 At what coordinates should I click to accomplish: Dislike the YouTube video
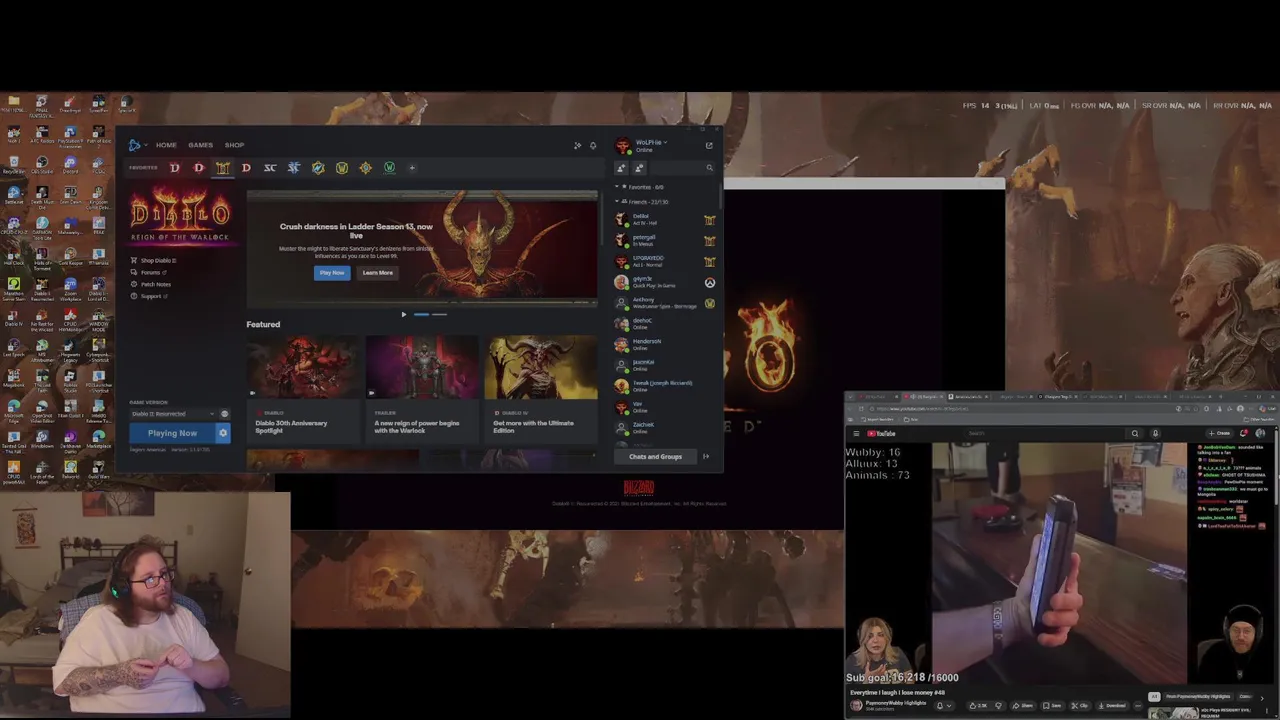tap(999, 706)
